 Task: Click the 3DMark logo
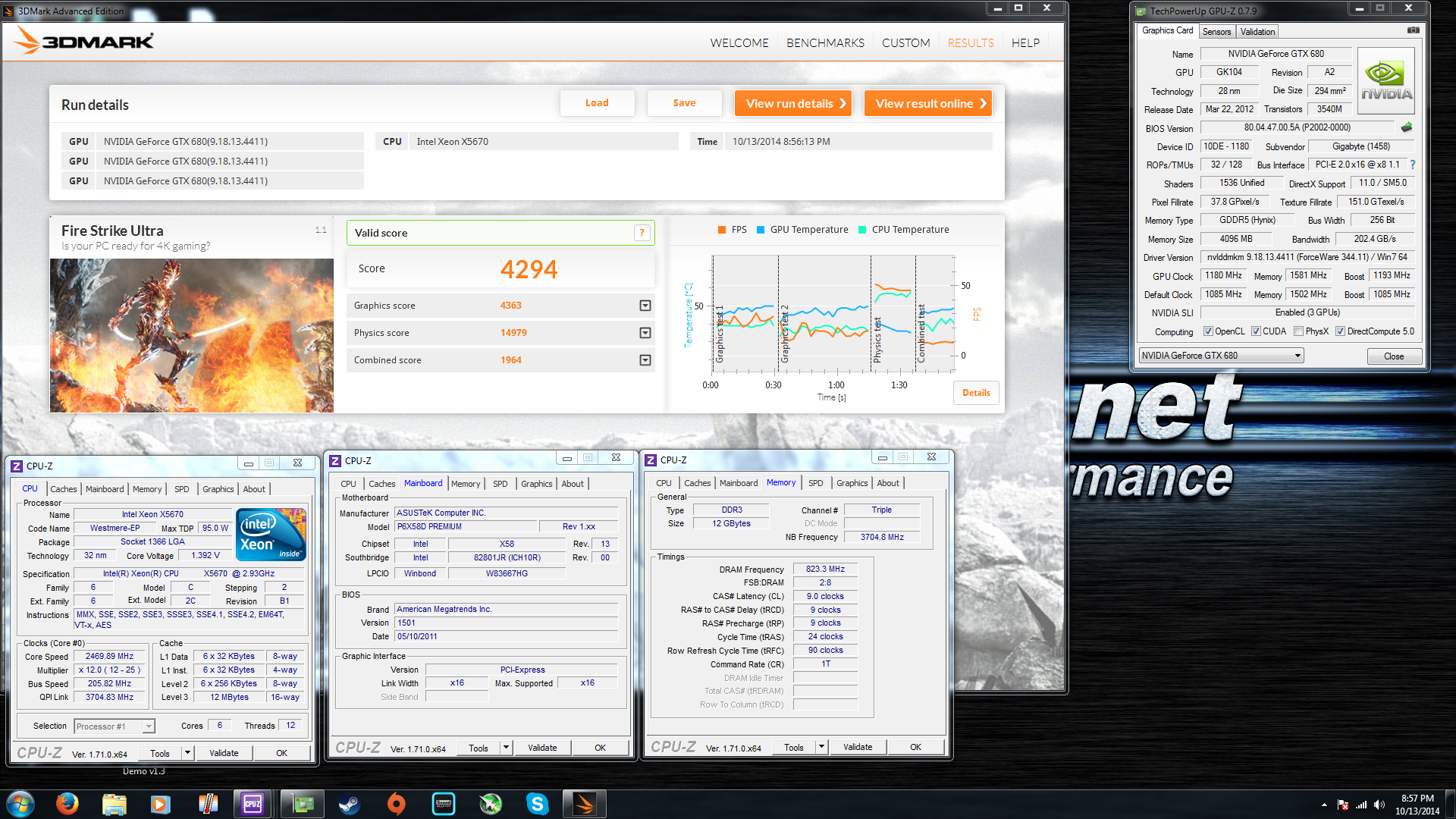coord(83,42)
